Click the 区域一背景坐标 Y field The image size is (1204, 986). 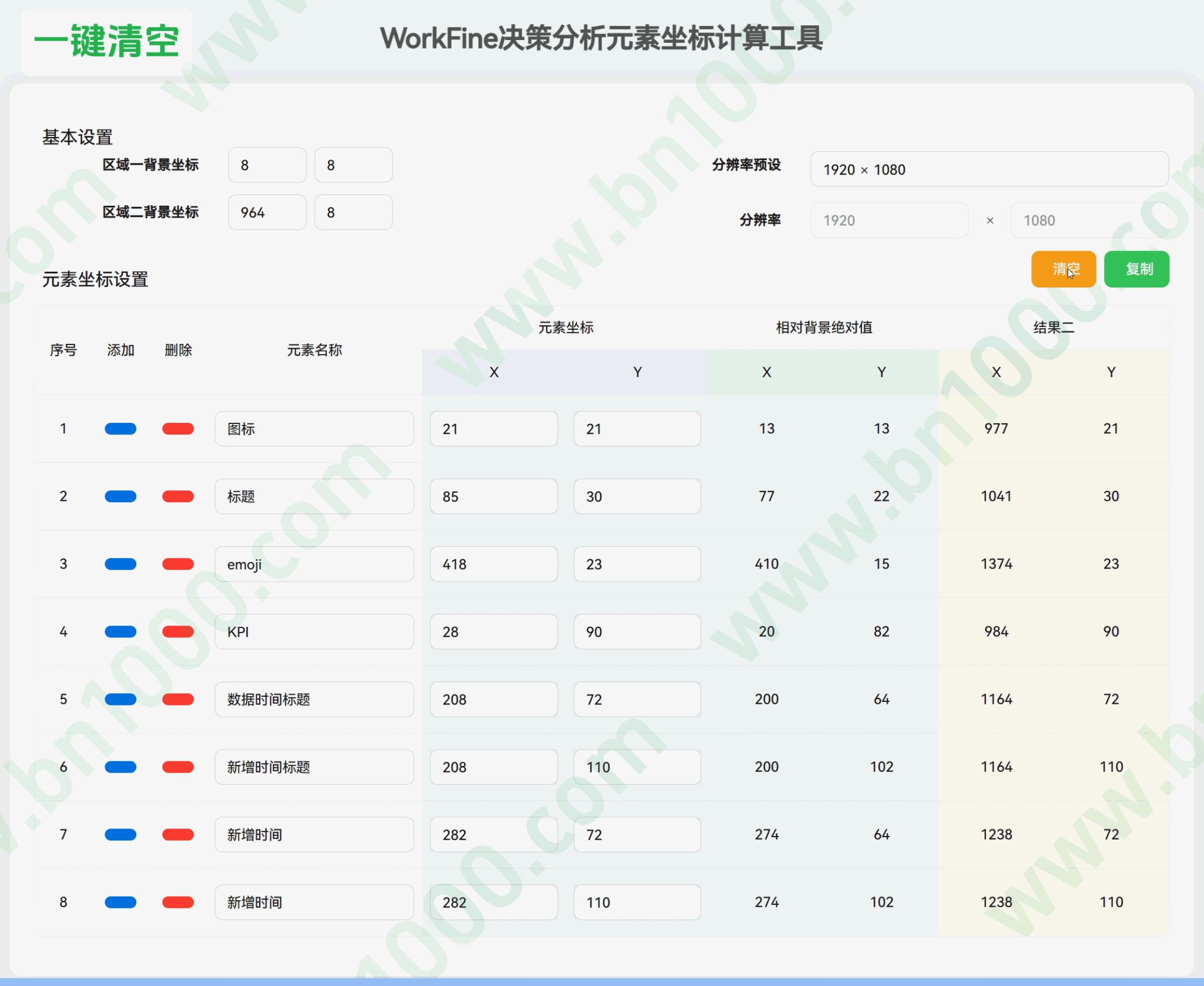[353, 165]
